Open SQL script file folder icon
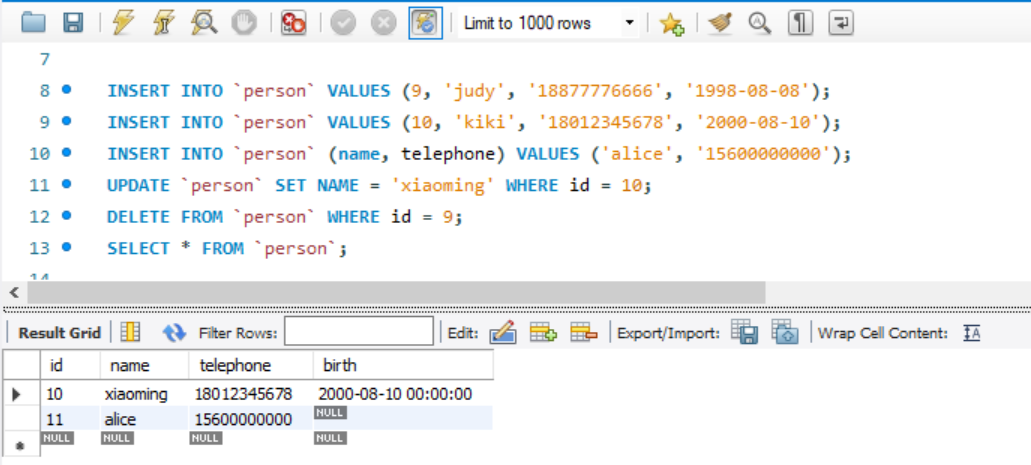This screenshot has width=1031, height=465. pos(33,23)
